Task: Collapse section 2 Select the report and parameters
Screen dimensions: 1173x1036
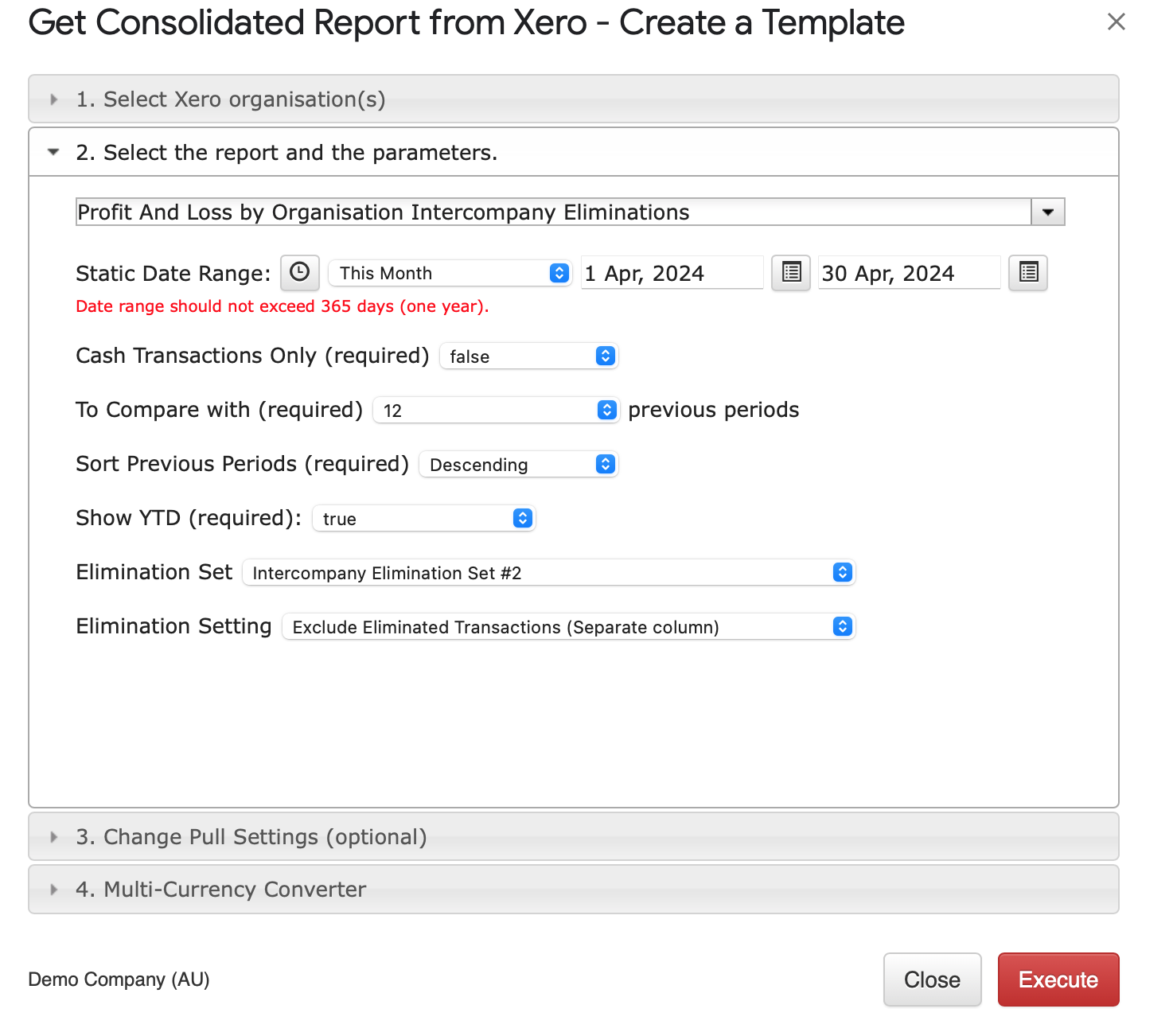Action: coord(573,152)
